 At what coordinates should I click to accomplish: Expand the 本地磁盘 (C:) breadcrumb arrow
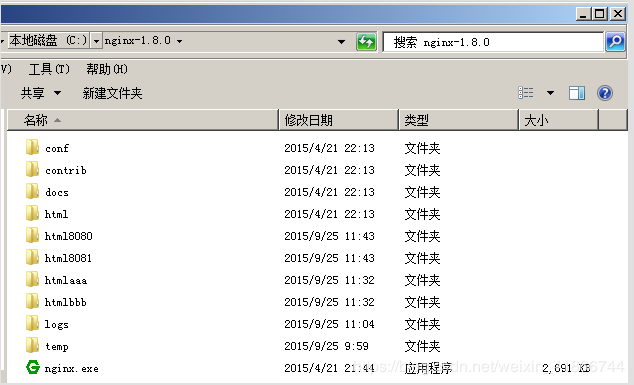pos(96,41)
